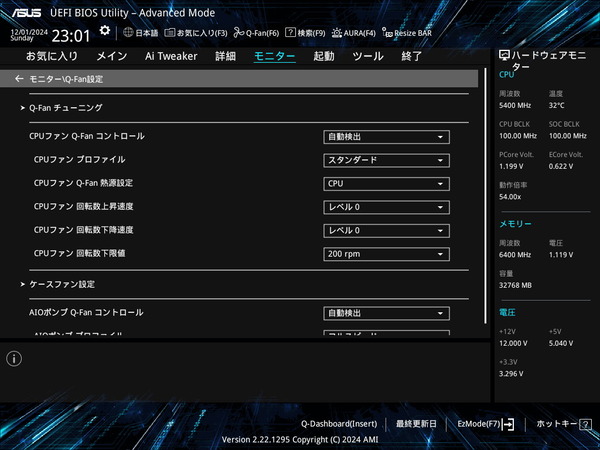This screenshot has height=450, width=600.
Task: Click the settings gear icon beside the clock
Action: 105,32
